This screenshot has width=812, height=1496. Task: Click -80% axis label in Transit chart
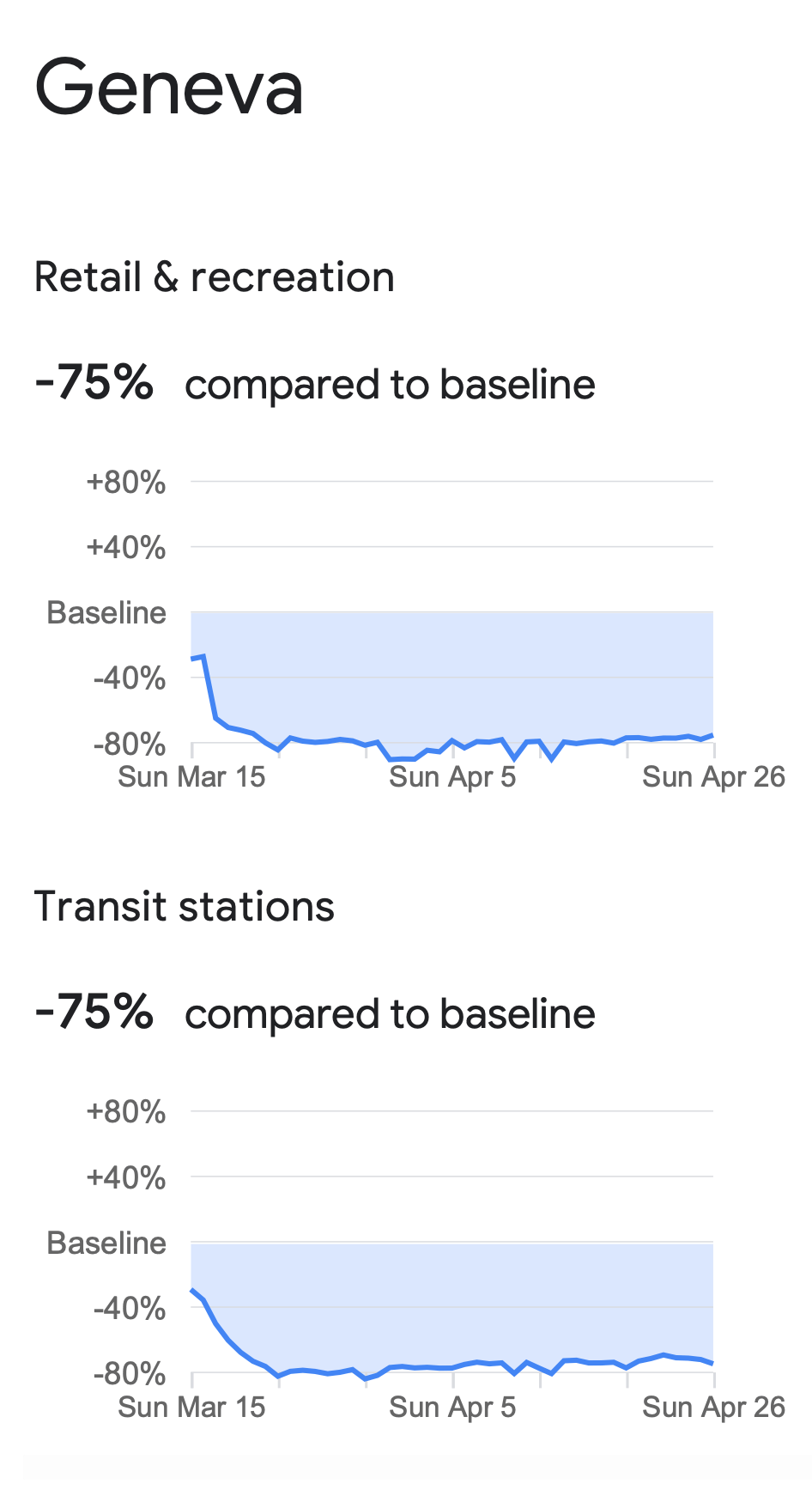coord(129,1373)
